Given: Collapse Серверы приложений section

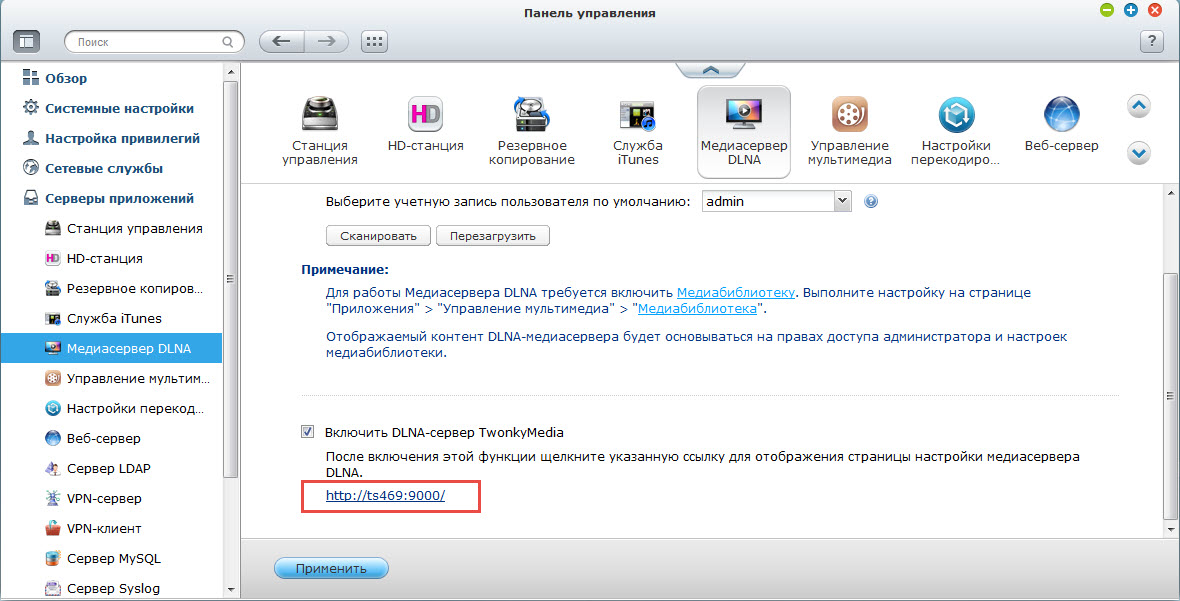Looking at the screenshot, I should click(x=119, y=199).
